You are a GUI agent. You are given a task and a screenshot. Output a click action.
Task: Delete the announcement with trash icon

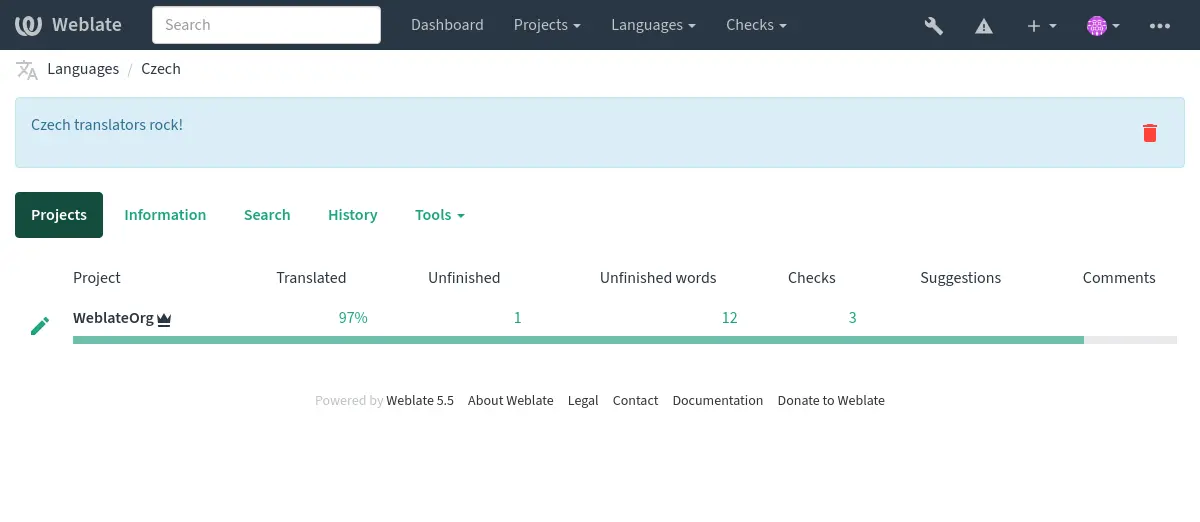[x=1150, y=132]
